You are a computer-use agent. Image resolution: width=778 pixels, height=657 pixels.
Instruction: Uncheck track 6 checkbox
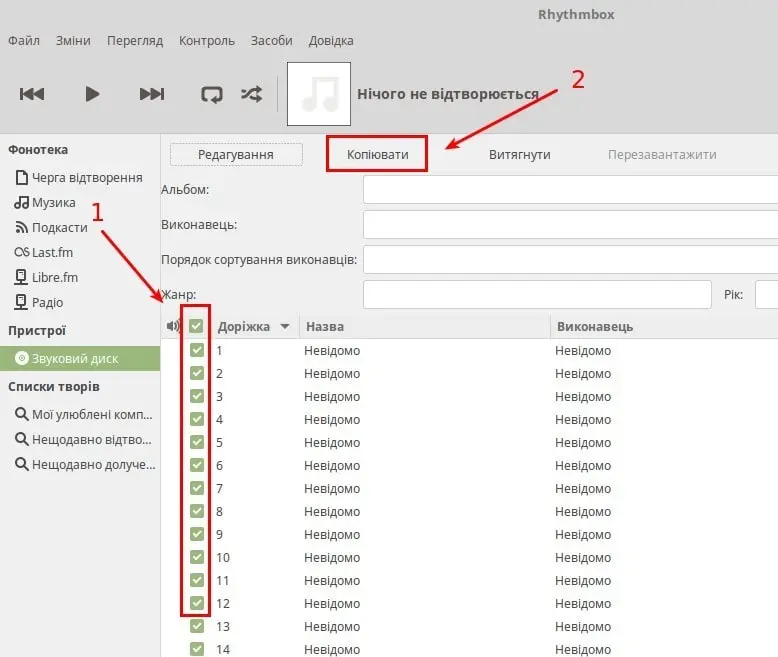coord(197,465)
